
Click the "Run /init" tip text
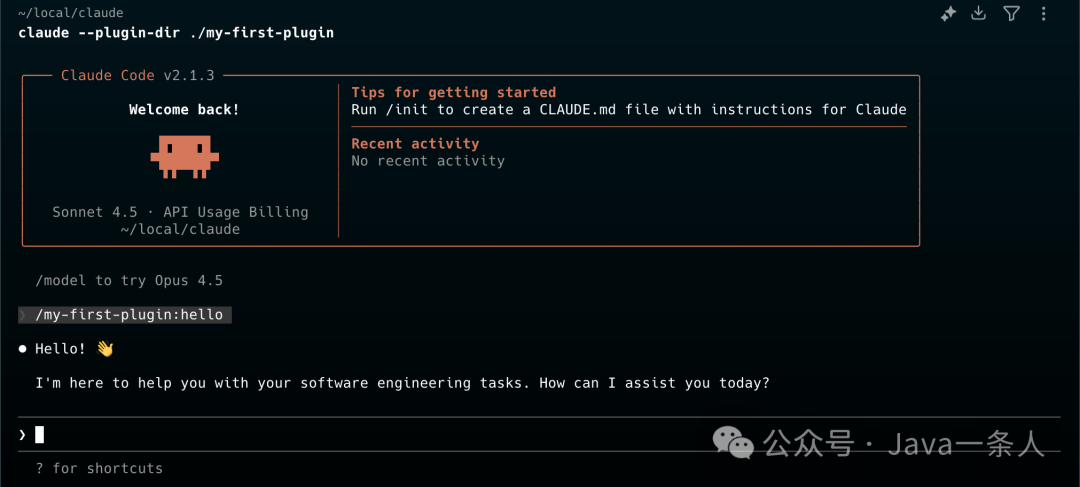pyautogui.click(x=628, y=109)
